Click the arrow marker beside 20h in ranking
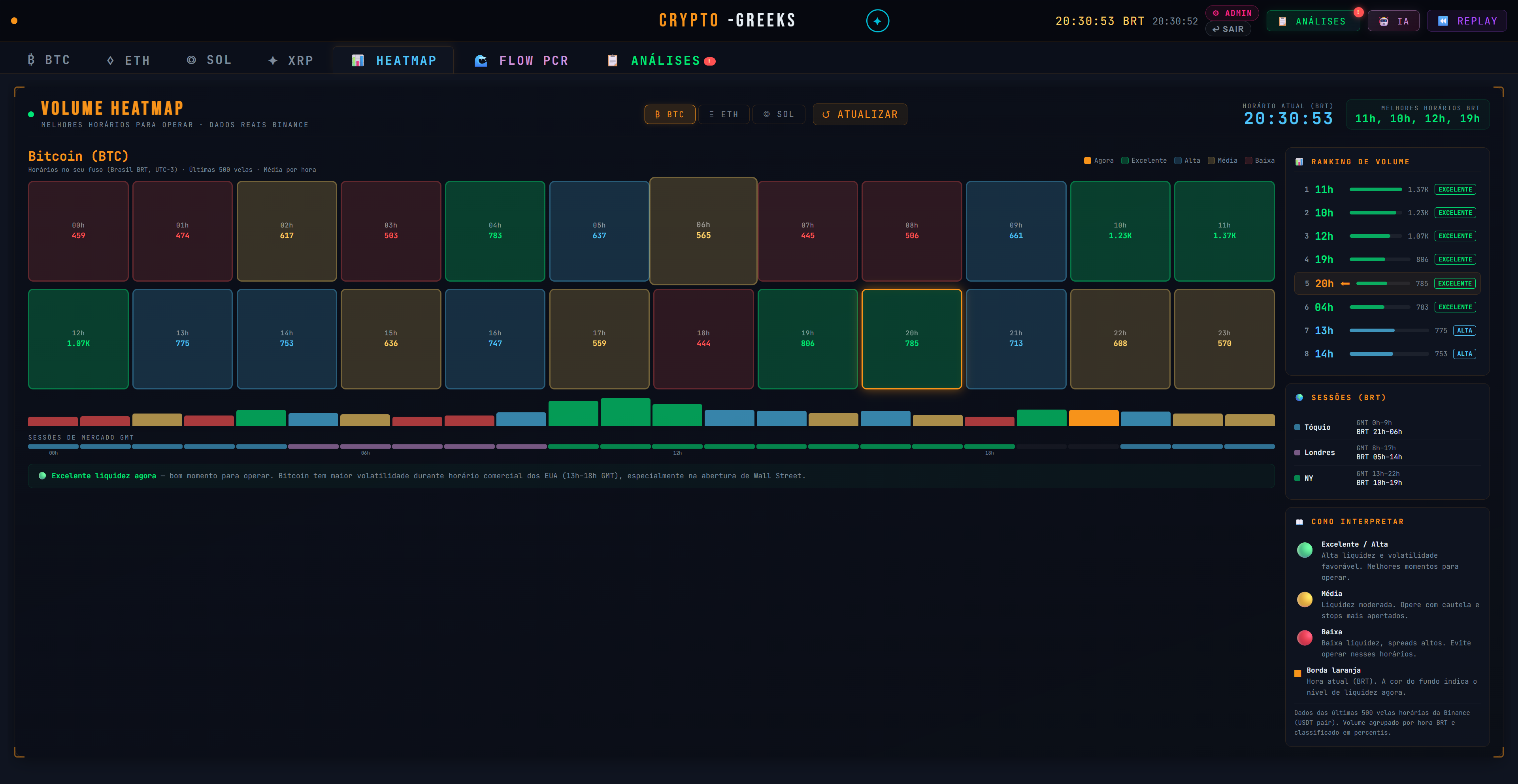Viewport: 1518px width, 784px height. pos(1345,283)
